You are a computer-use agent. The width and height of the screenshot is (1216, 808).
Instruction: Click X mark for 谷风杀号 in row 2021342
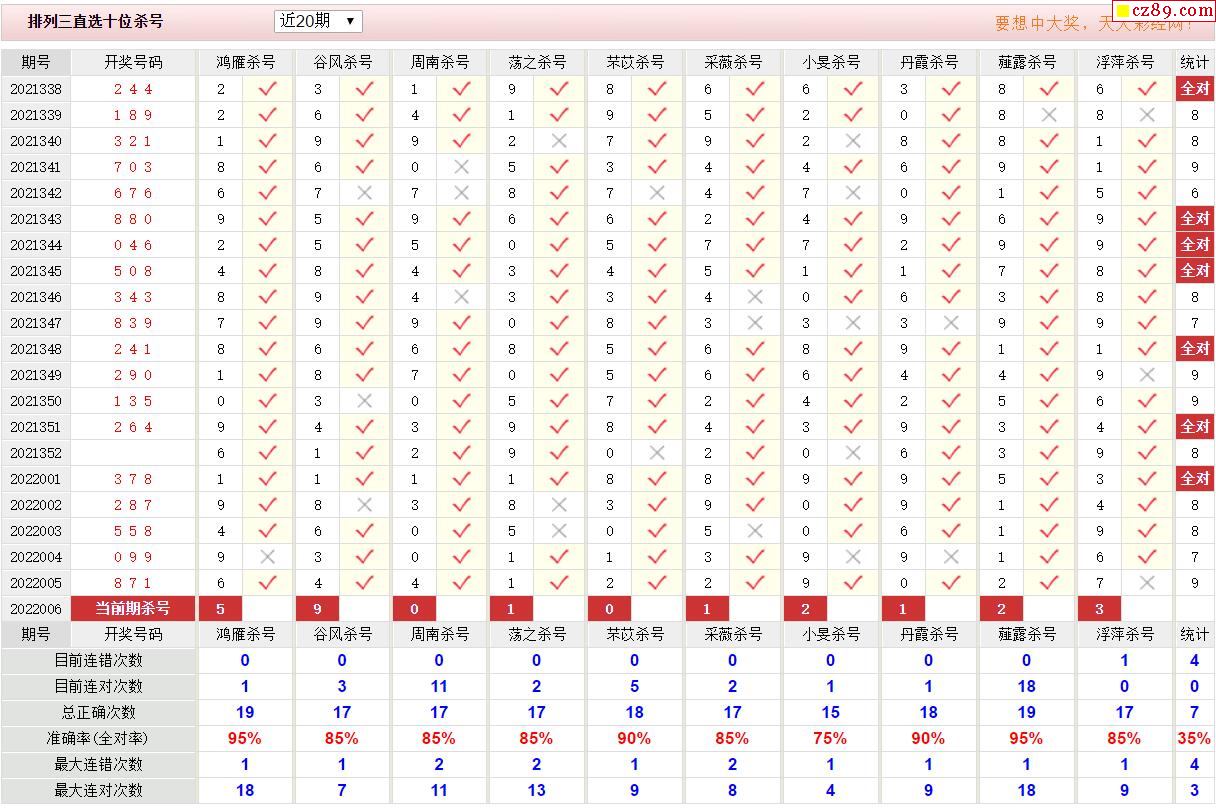tap(364, 193)
